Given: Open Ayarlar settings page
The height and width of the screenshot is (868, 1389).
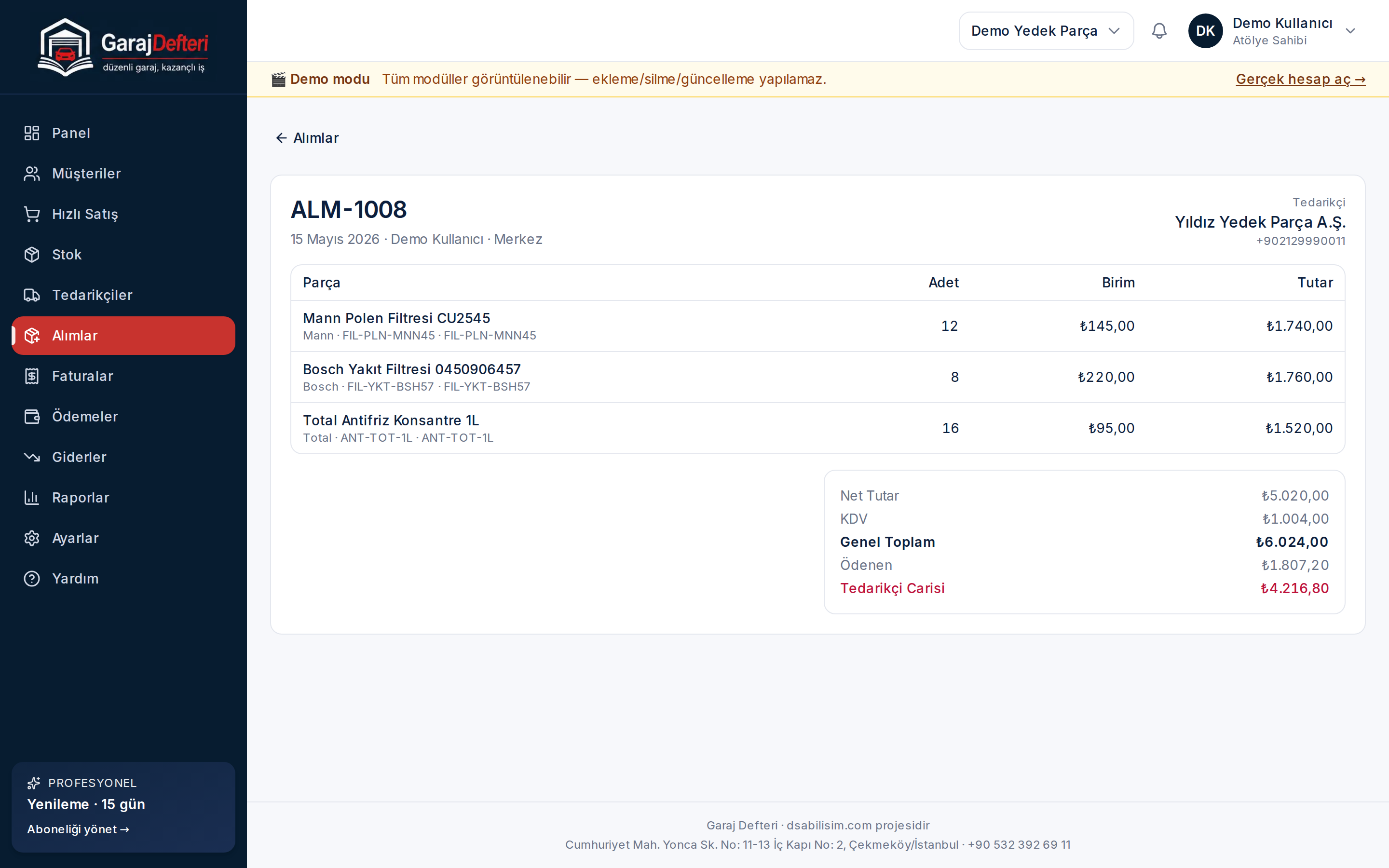Looking at the screenshot, I should 123,538.
